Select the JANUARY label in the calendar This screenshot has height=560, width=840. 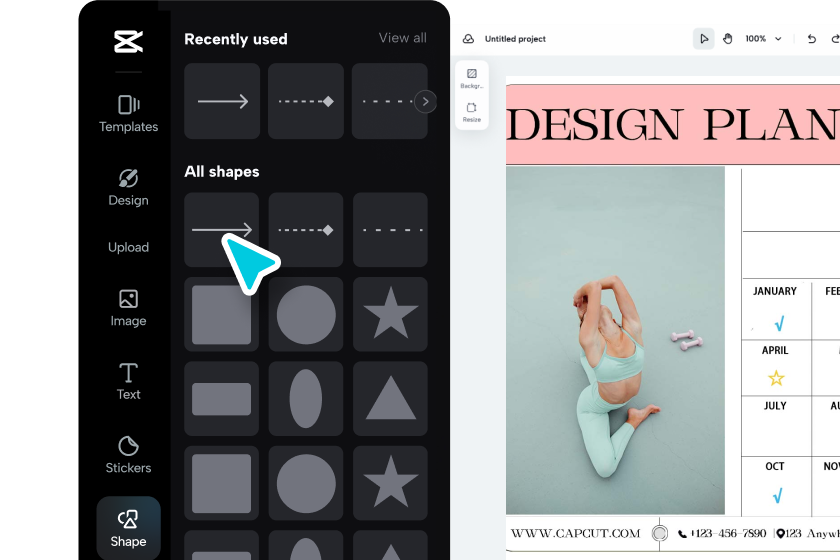pyautogui.click(x=775, y=291)
